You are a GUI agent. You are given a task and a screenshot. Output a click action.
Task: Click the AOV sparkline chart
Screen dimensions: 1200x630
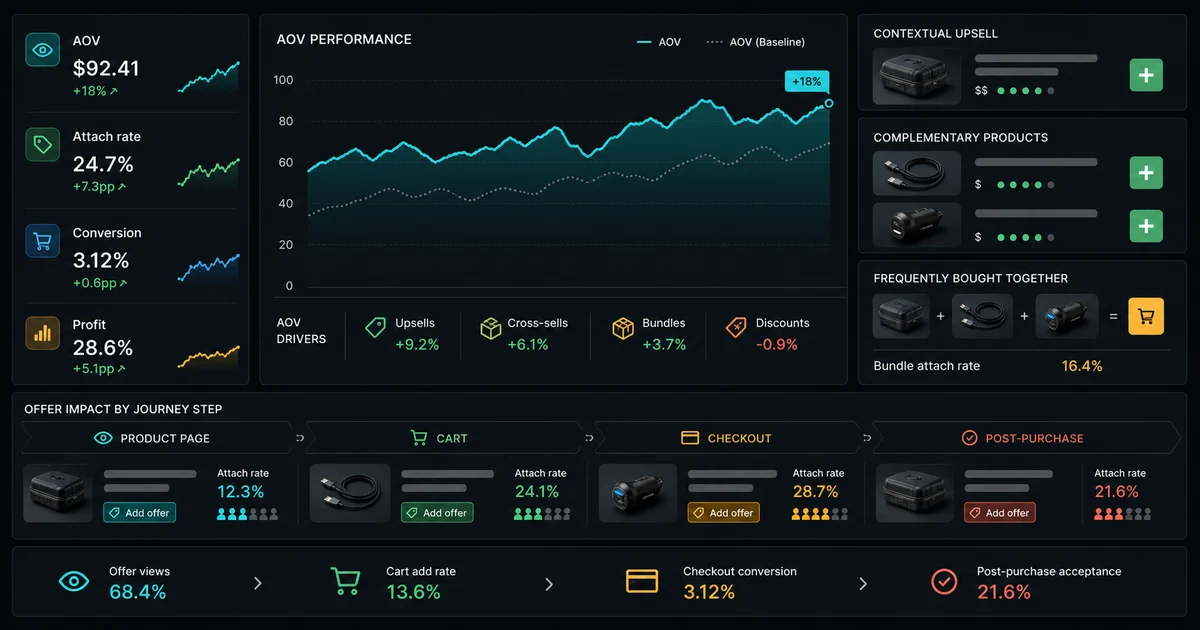(209, 78)
